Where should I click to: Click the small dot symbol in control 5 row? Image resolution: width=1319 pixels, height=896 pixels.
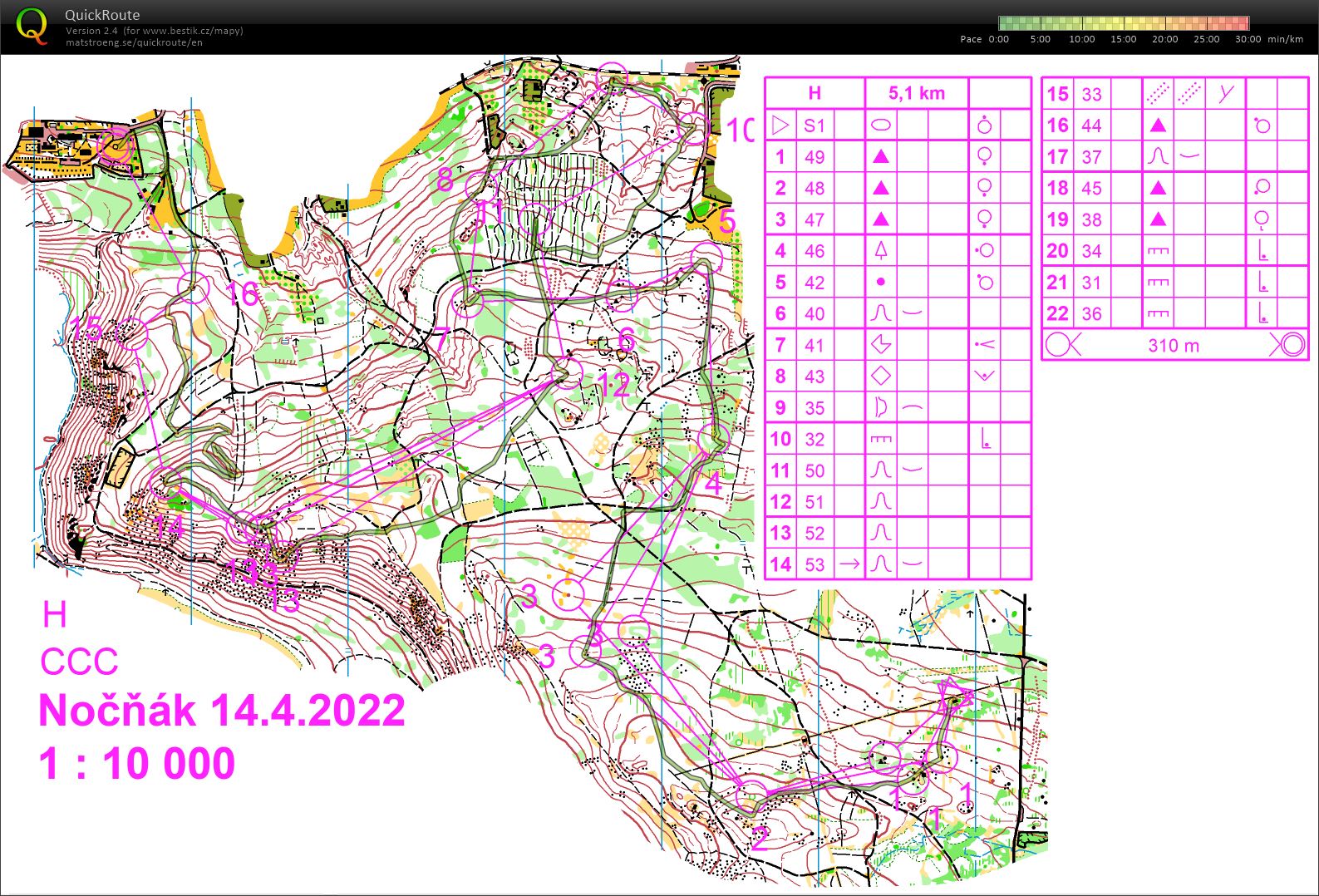click(x=880, y=282)
